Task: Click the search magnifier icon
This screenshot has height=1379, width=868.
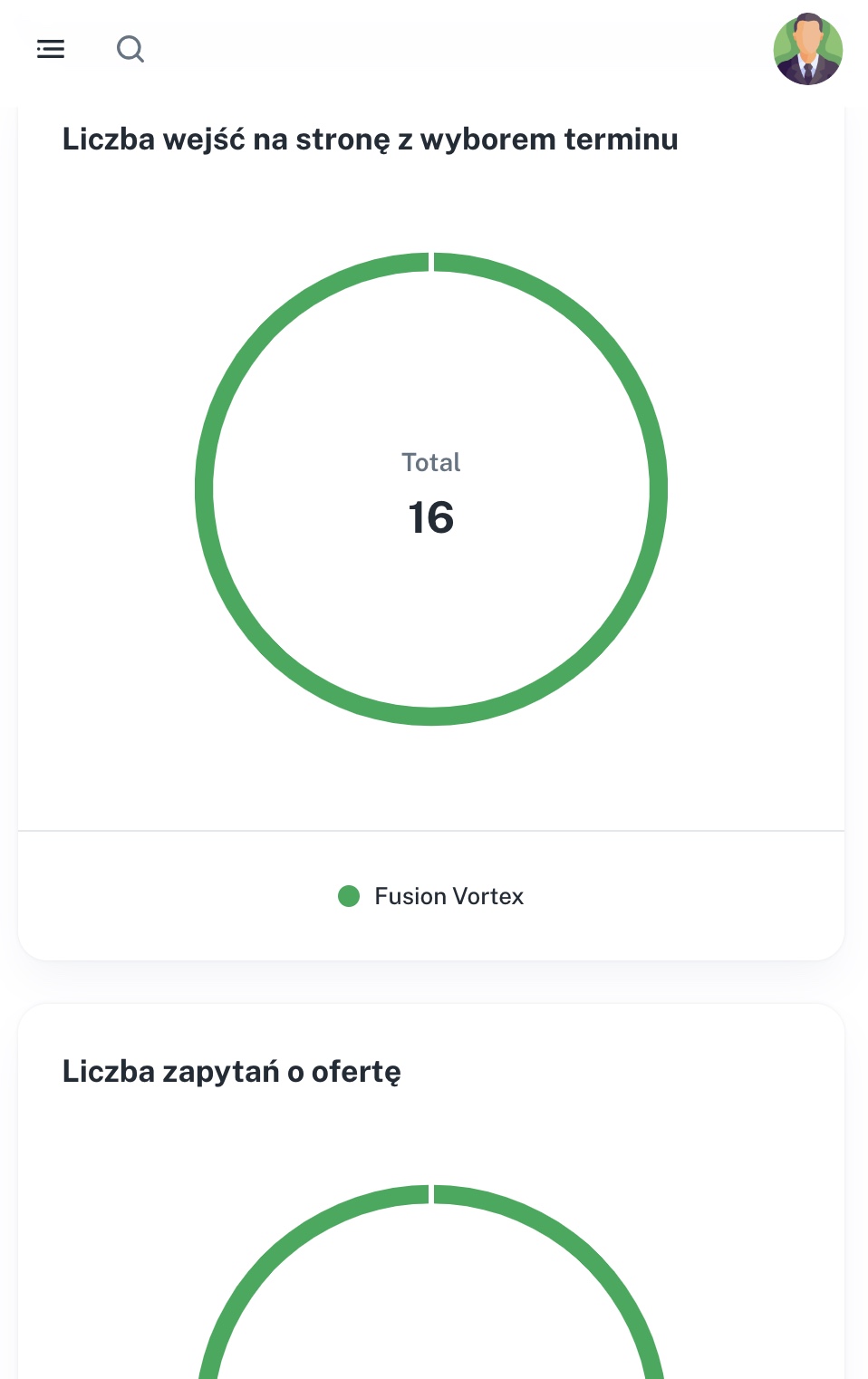Action: coord(130,49)
